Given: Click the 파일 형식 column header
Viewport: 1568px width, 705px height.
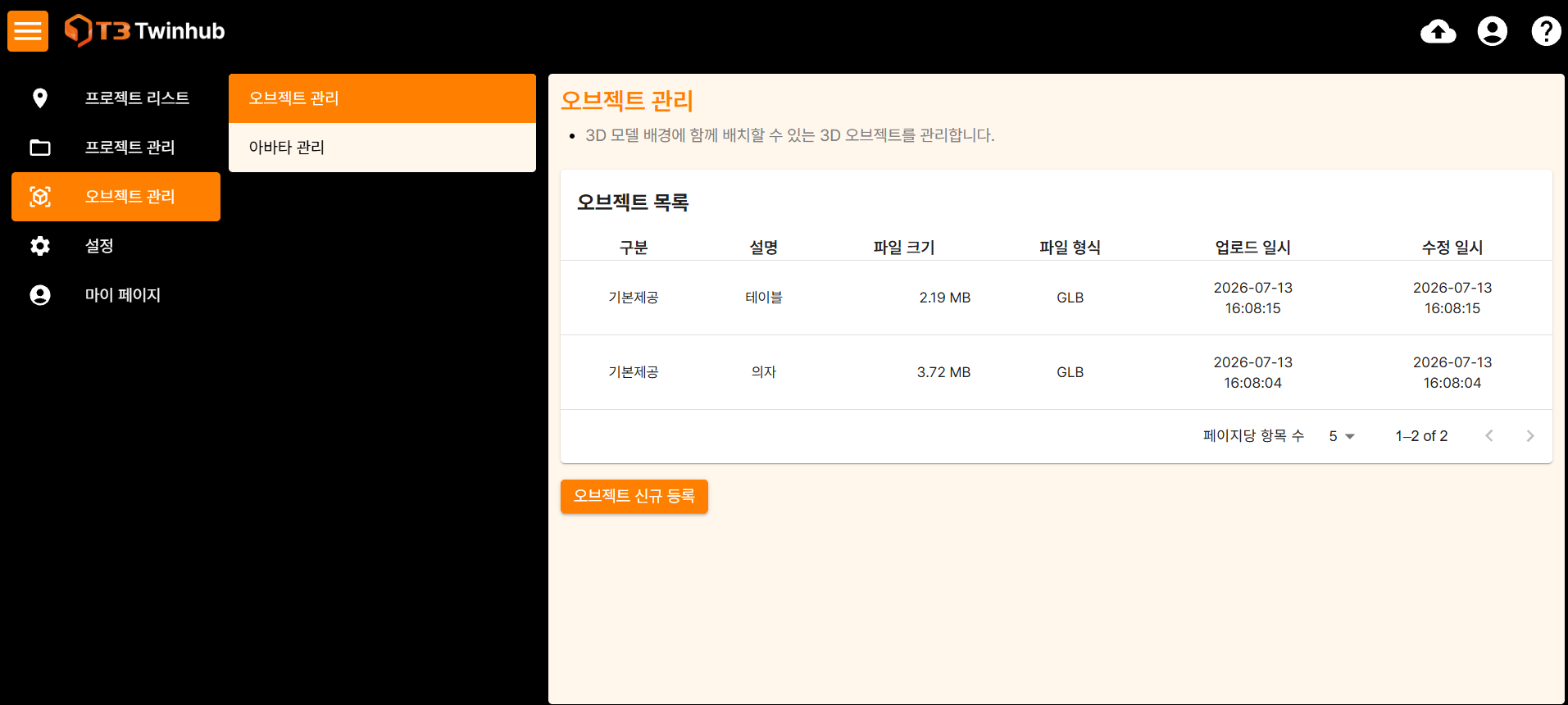Looking at the screenshot, I should 1070,248.
